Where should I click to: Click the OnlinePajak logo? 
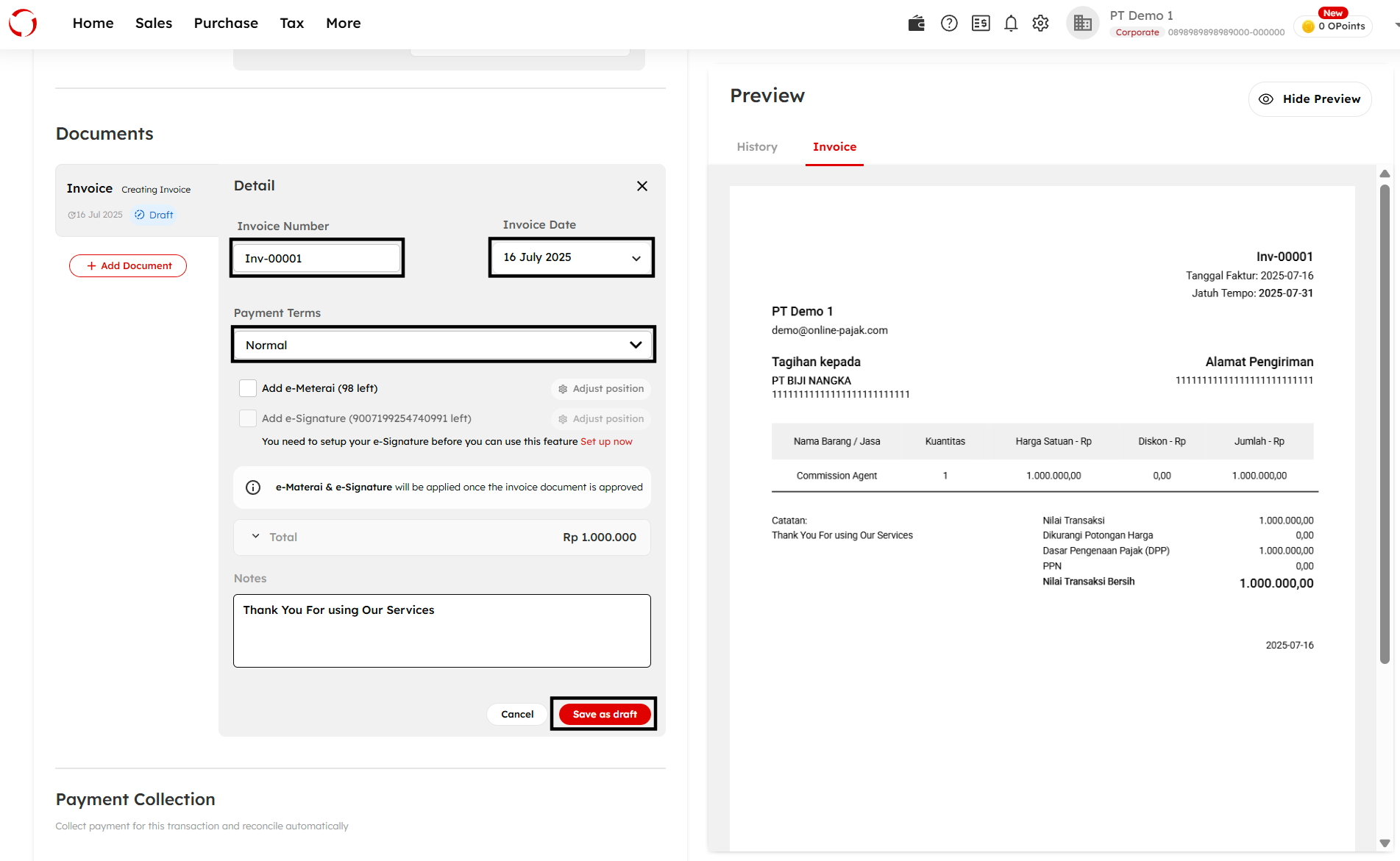23,24
